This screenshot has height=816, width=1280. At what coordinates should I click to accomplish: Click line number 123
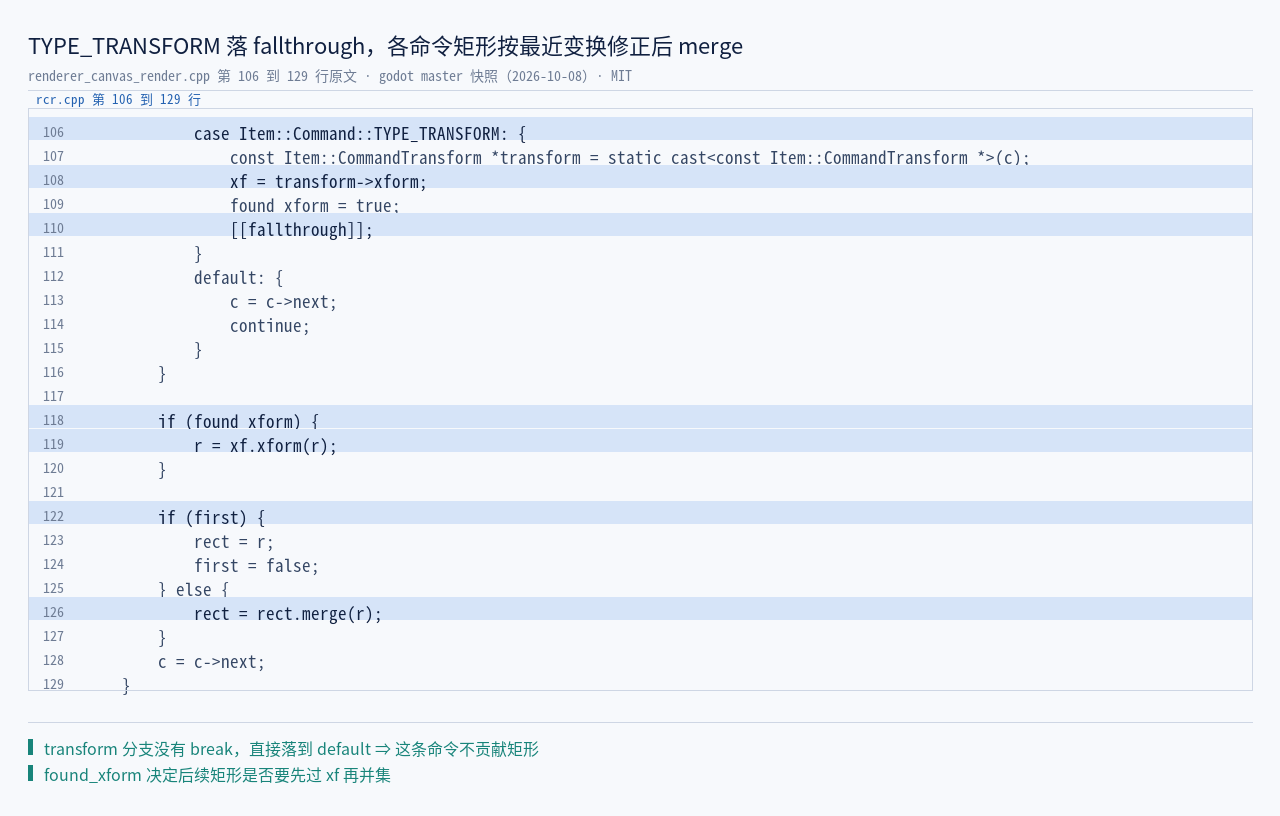tap(53, 541)
